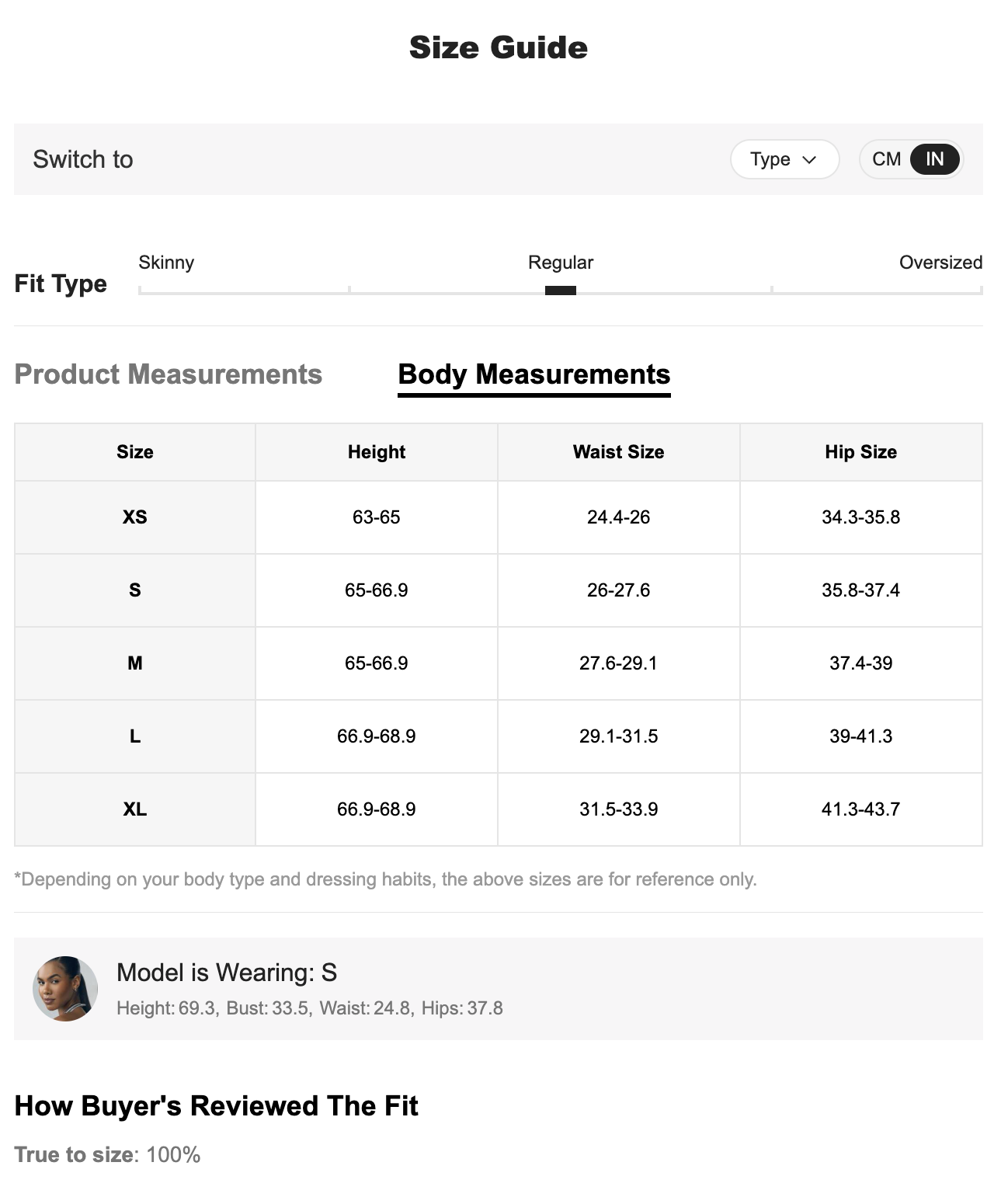The height and width of the screenshot is (1204, 1008).
Task: Click the Skinny fit type label
Action: [x=166, y=263]
